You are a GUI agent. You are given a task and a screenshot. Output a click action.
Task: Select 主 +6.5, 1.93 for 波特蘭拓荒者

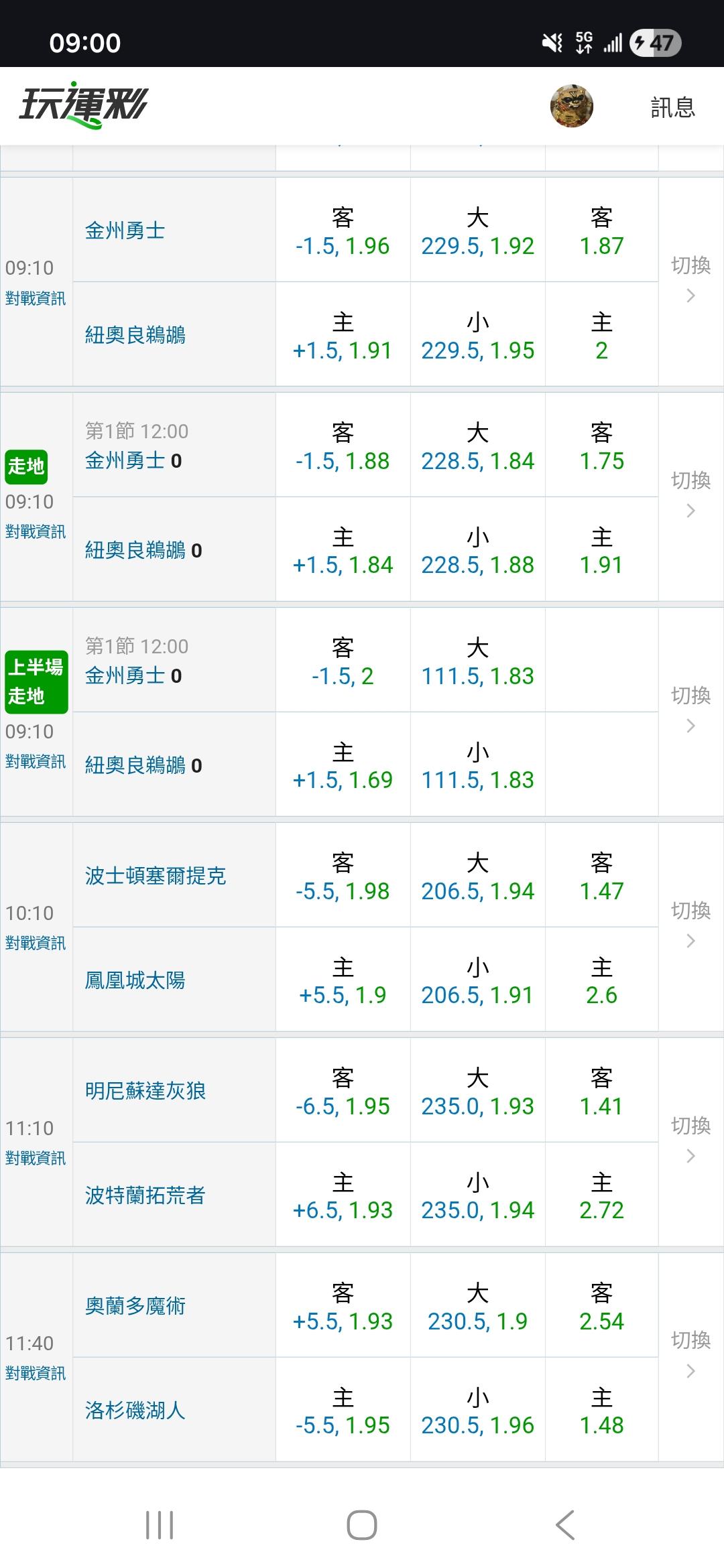[x=343, y=1195]
